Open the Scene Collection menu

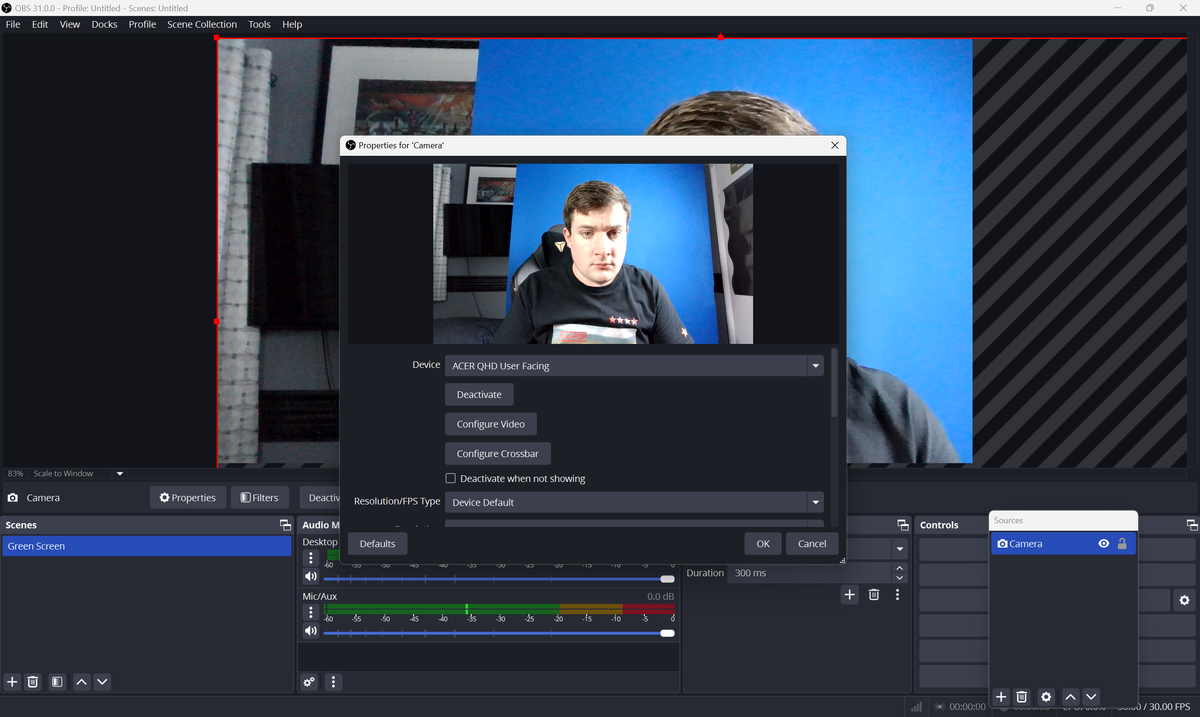[202, 24]
